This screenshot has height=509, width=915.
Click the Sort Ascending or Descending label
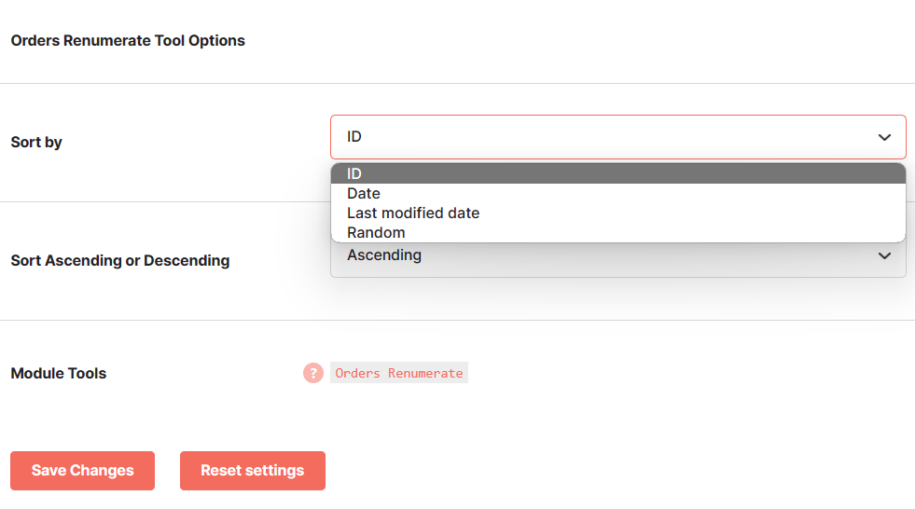[120, 260]
